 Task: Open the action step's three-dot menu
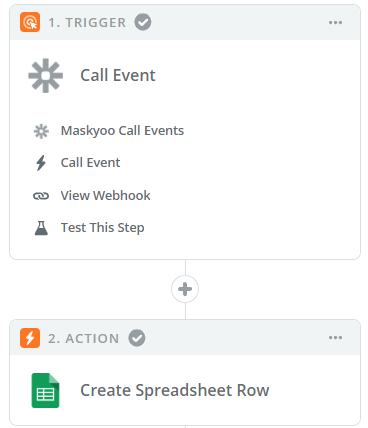(335, 338)
